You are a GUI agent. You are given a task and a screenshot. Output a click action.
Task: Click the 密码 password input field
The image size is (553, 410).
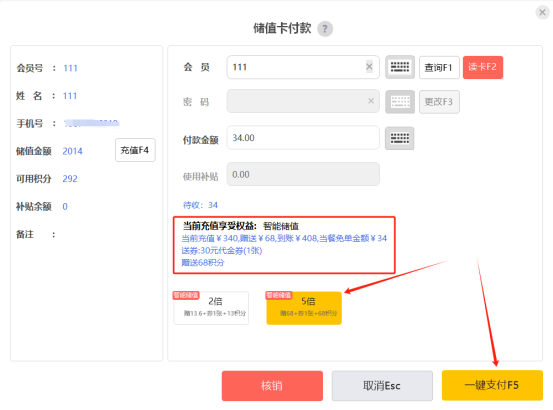[x=303, y=101]
